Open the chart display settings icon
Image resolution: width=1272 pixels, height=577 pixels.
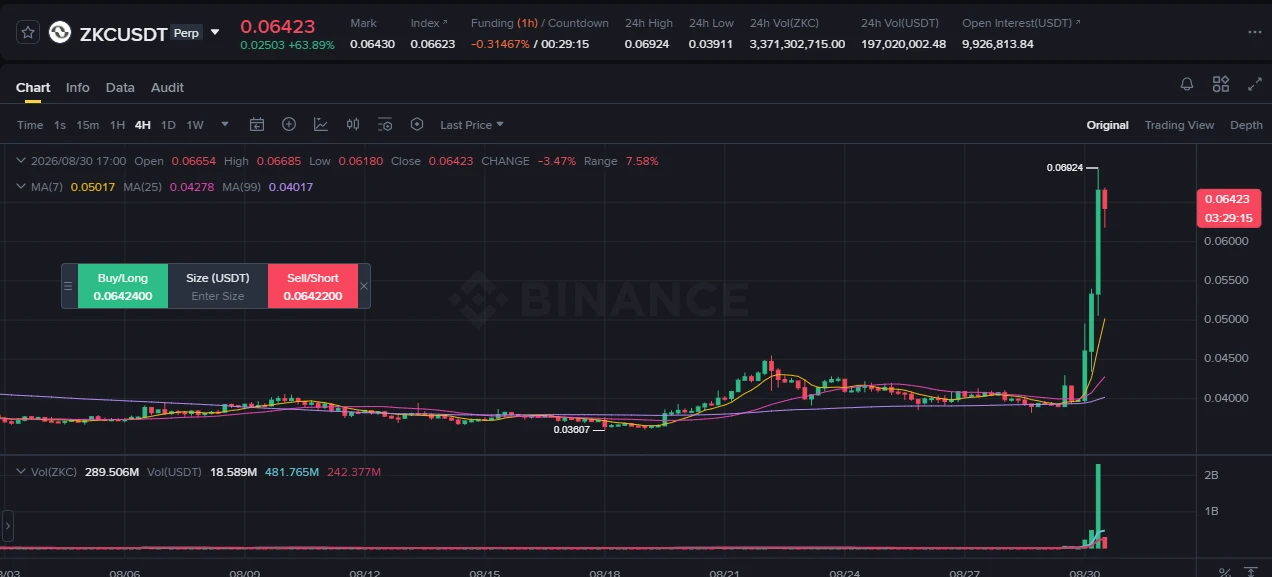coord(385,125)
